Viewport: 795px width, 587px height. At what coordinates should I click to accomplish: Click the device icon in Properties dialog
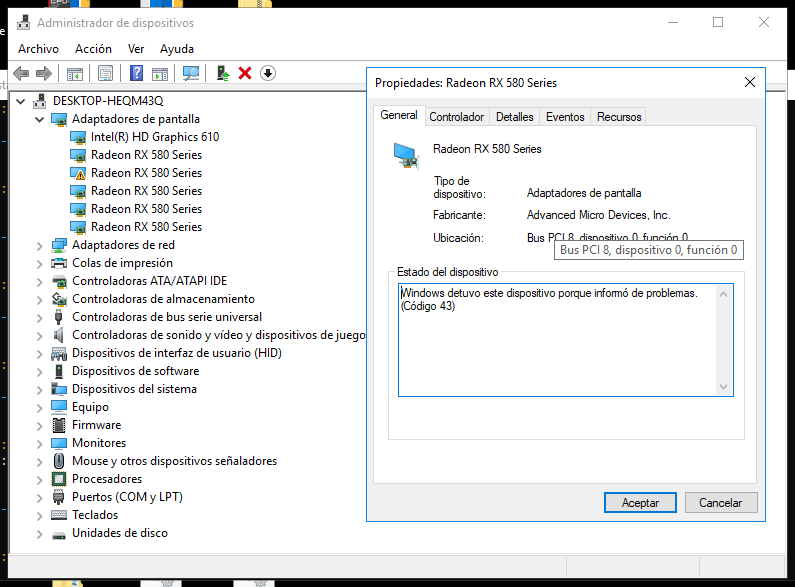pos(406,156)
